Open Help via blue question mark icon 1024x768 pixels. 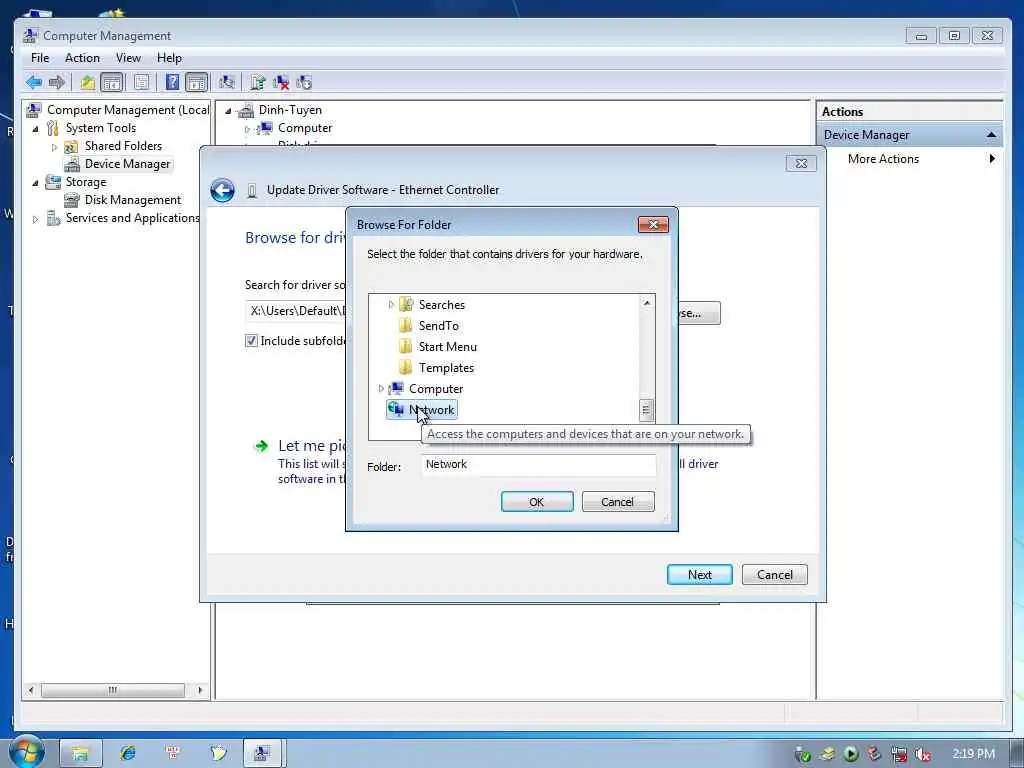(x=172, y=82)
